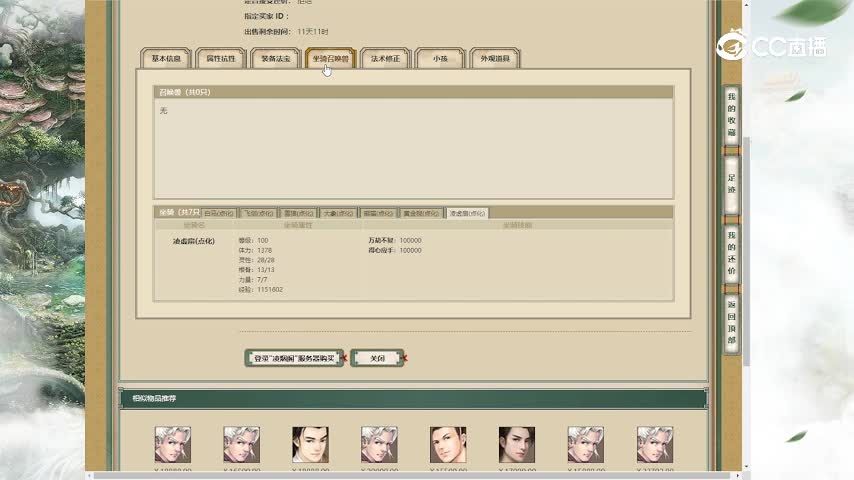This screenshot has height=480, width=854.
Task: Click 返回顶部 to return to top
Action: click(x=731, y=322)
